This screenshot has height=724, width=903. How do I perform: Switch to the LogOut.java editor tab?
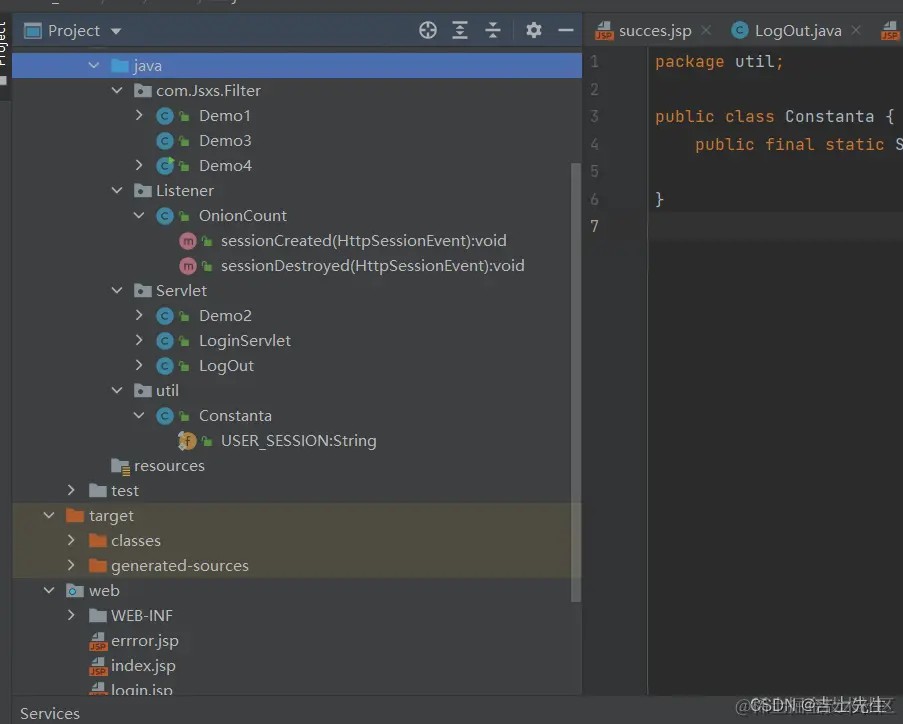point(798,31)
